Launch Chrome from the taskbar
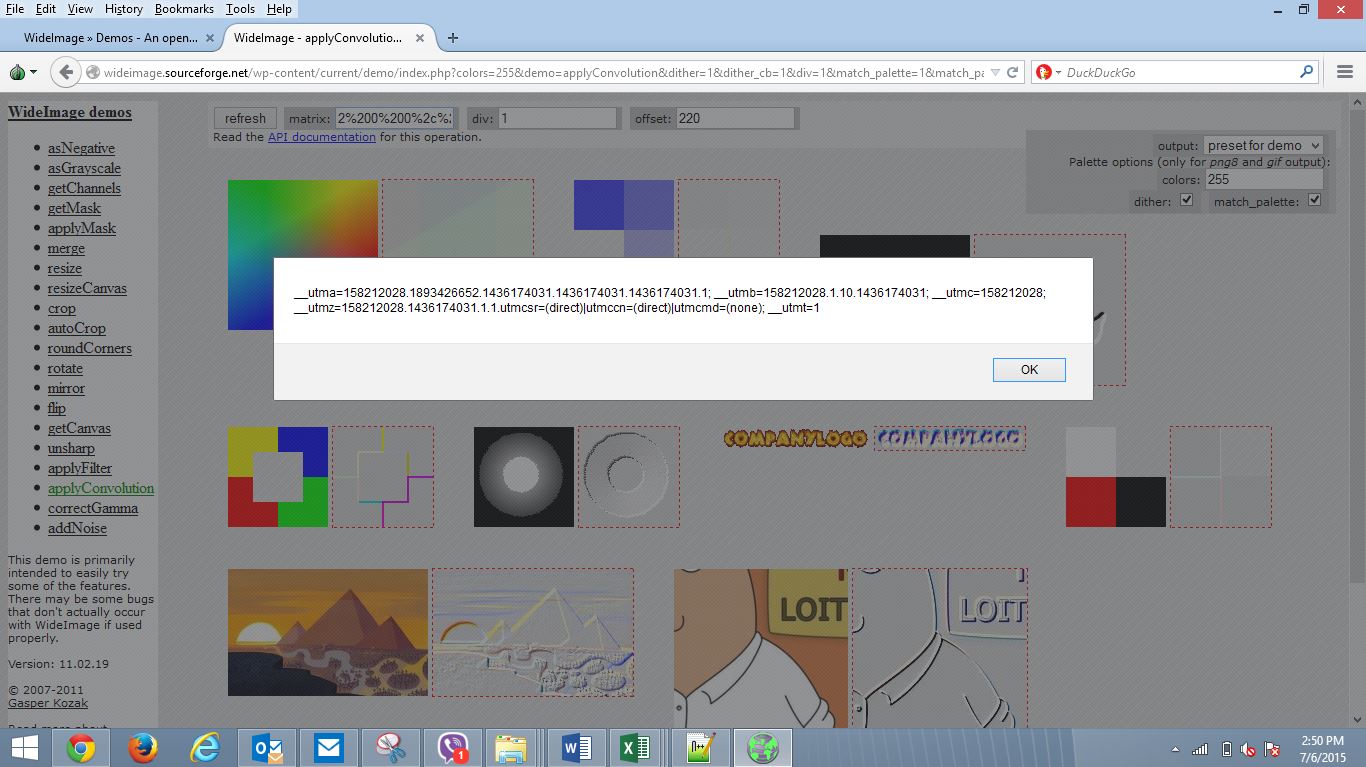1366x767 pixels. click(81, 747)
